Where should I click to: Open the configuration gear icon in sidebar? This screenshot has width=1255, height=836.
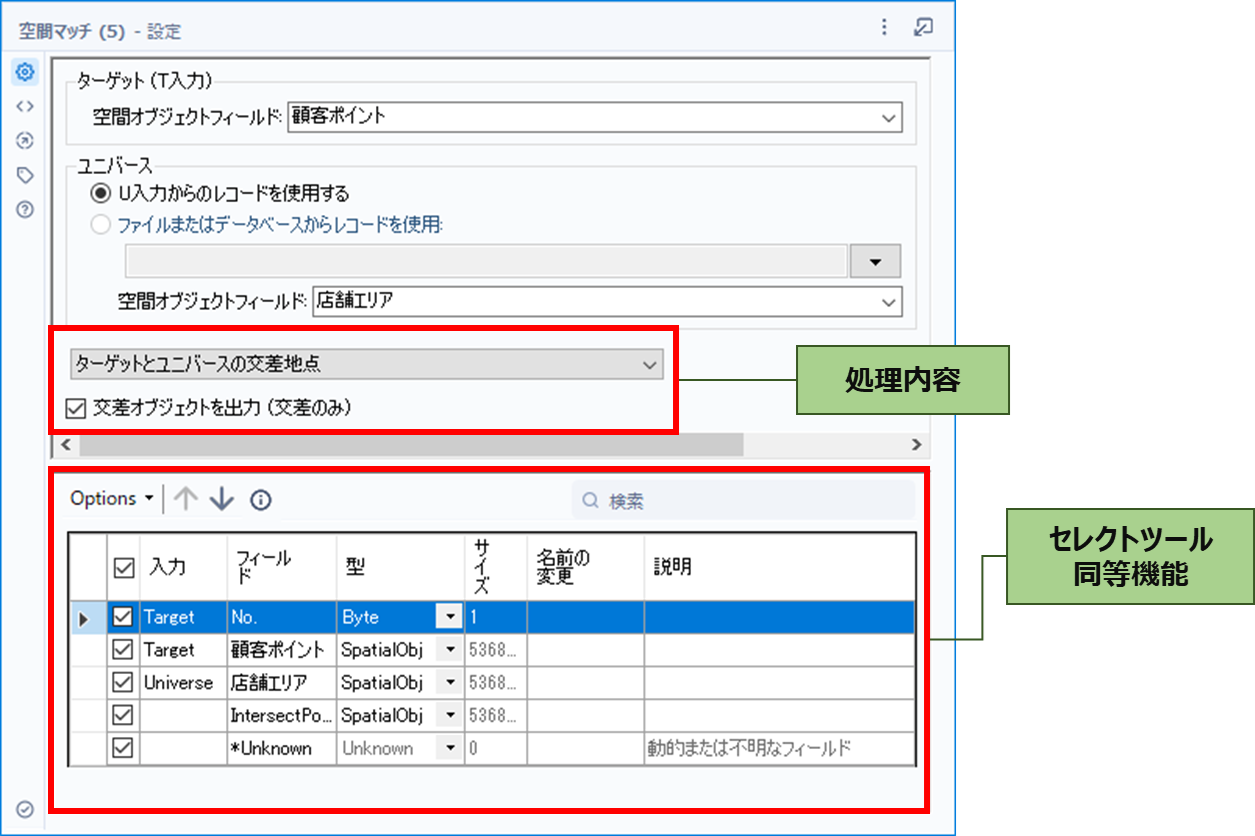[25, 72]
